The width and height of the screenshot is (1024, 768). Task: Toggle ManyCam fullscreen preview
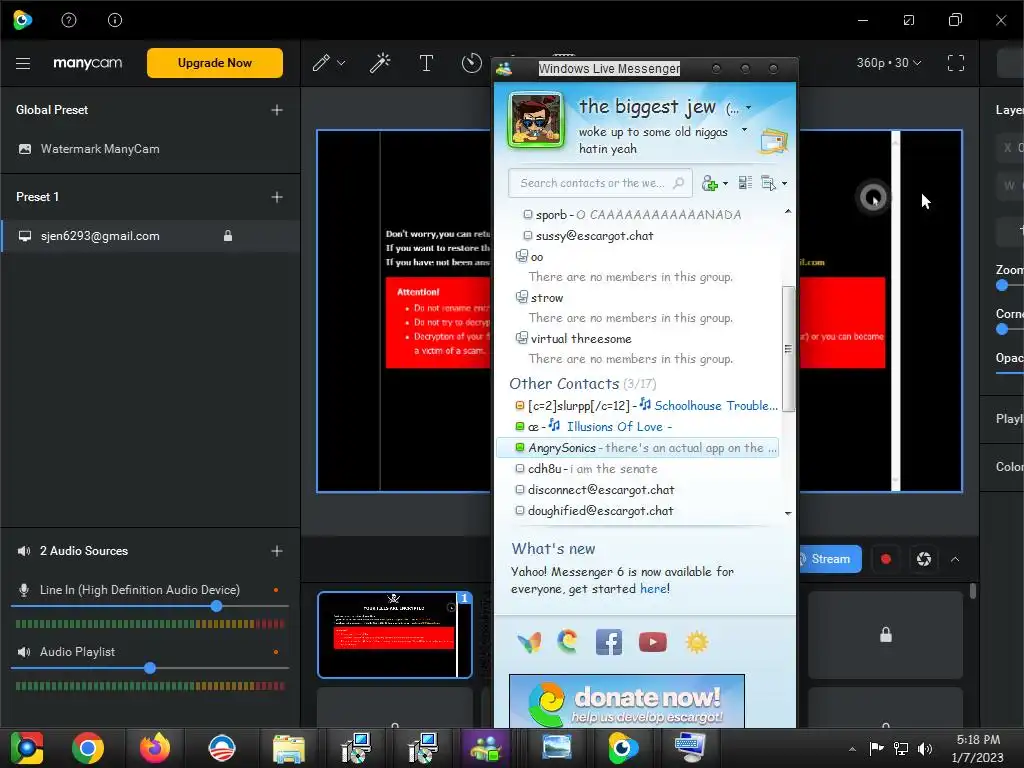click(x=956, y=63)
